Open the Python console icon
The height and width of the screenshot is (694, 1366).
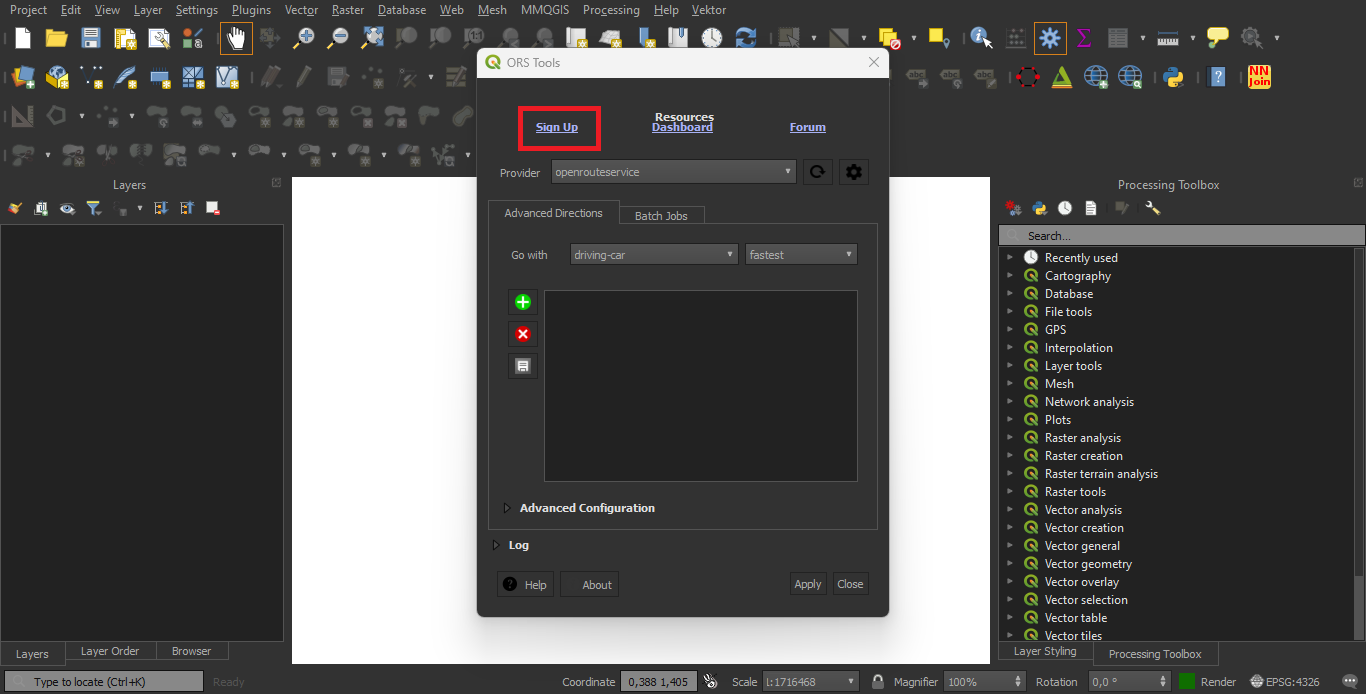pyautogui.click(x=1173, y=77)
